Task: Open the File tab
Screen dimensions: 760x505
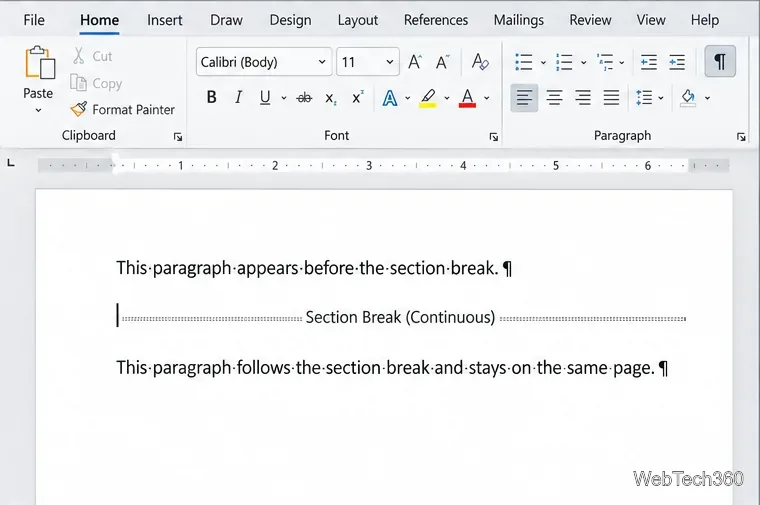Action: (34, 20)
